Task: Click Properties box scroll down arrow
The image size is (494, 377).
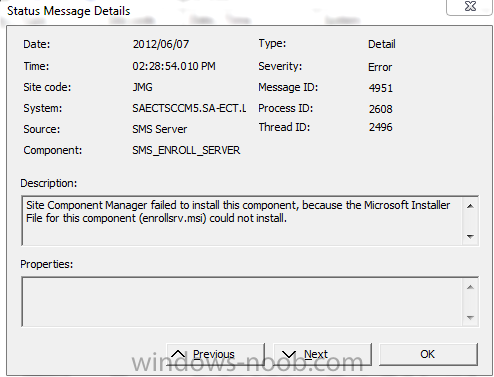Action: [x=470, y=317]
